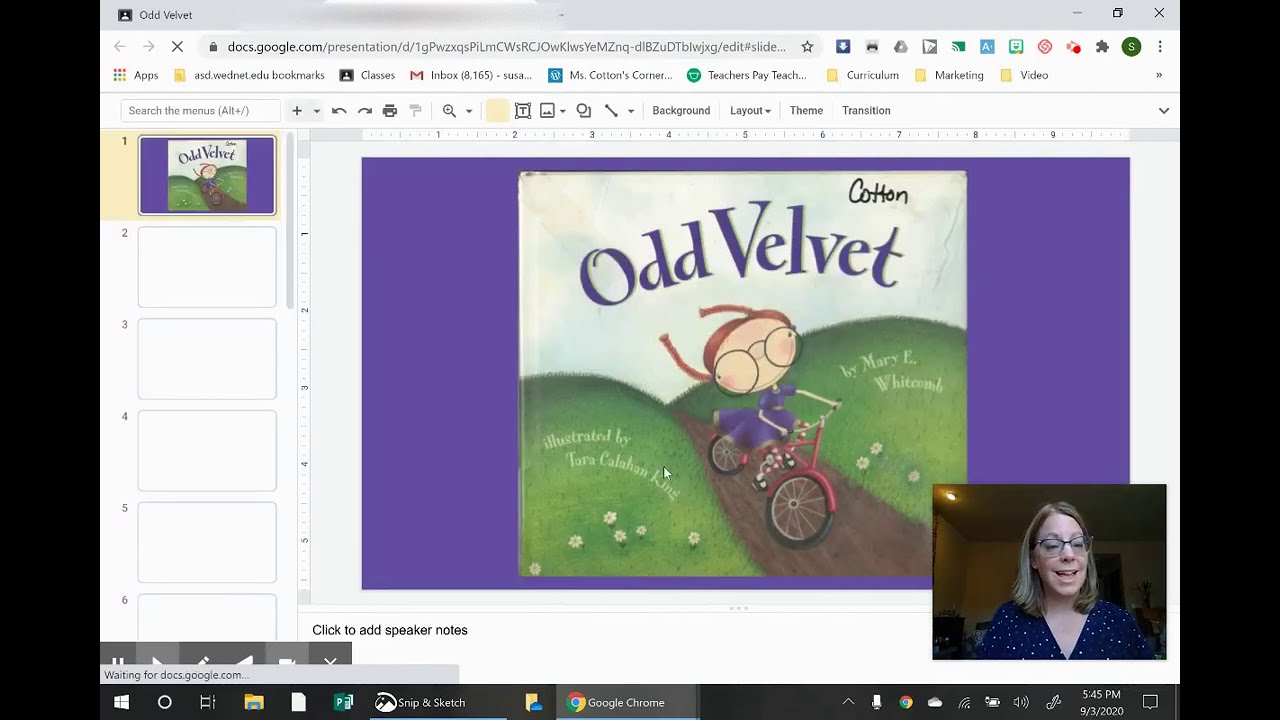Screen dimensions: 1280x720
Task: Open the Apps bookmark shortcut
Action: pyautogui.click(x=136, y=75)
